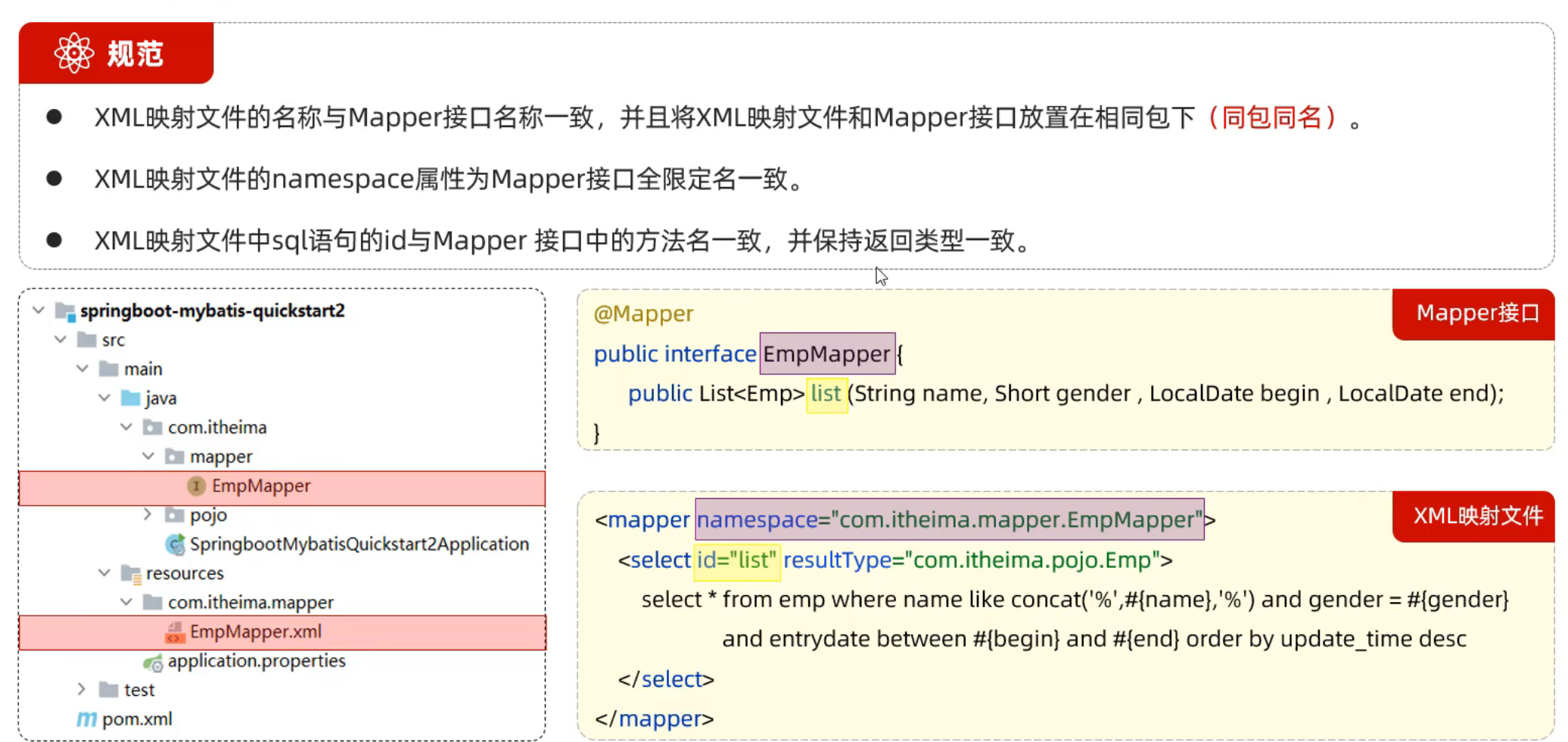The image size is (1568, 742).
Task: Expand the test folder chevron
Action: 82,689
